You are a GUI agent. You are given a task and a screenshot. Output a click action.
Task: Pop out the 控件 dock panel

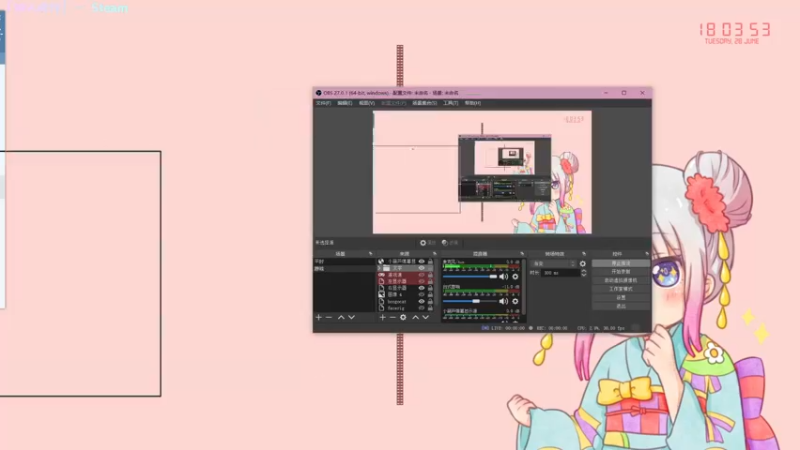tap(647, 254)
